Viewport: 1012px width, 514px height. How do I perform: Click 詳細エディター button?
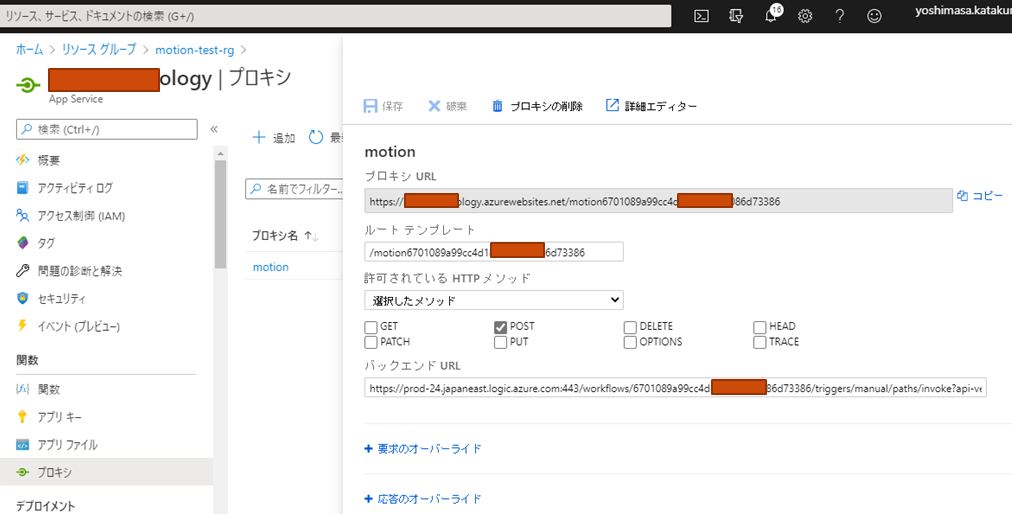pyautogui.click(x=651, y=106)
